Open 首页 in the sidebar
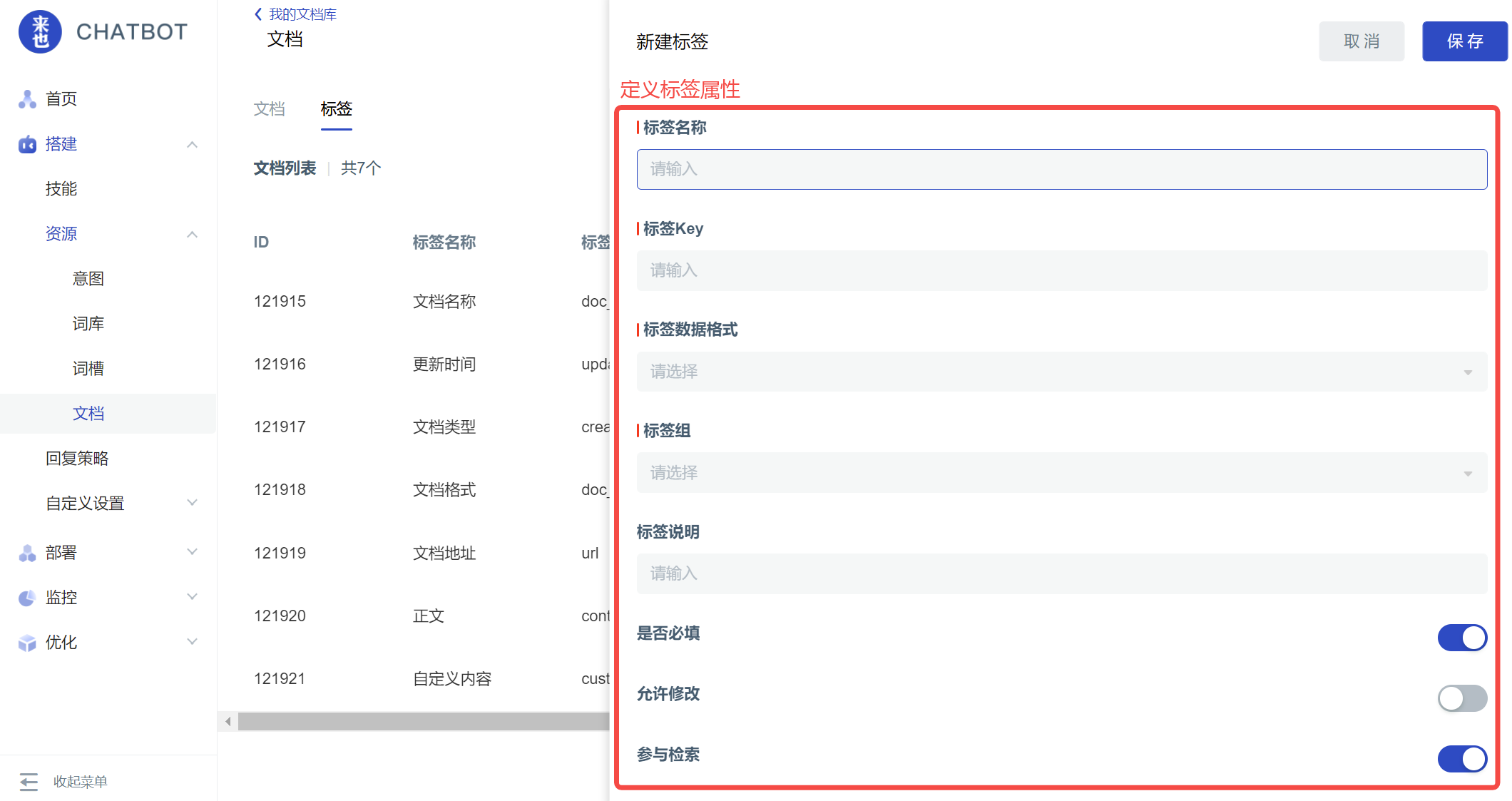This screenshot has height=801, width=1512. pos(61,99)
